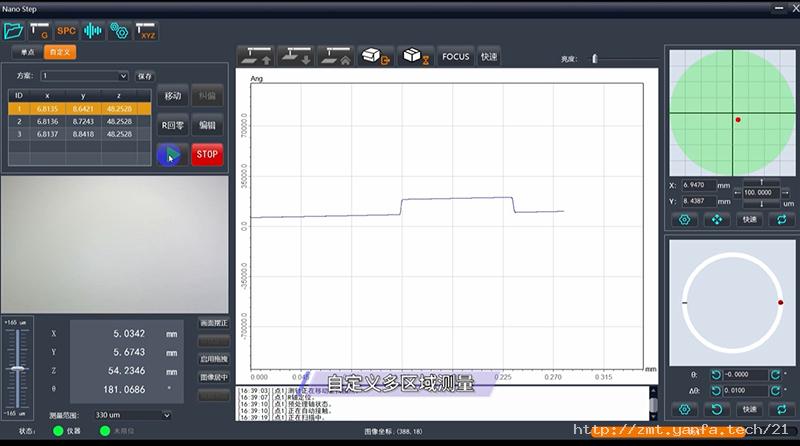The width and height of the screenshot is (800, 446).
Task: Click the θ angle input field
Action: pyautogui.click(x=745, y=375)
